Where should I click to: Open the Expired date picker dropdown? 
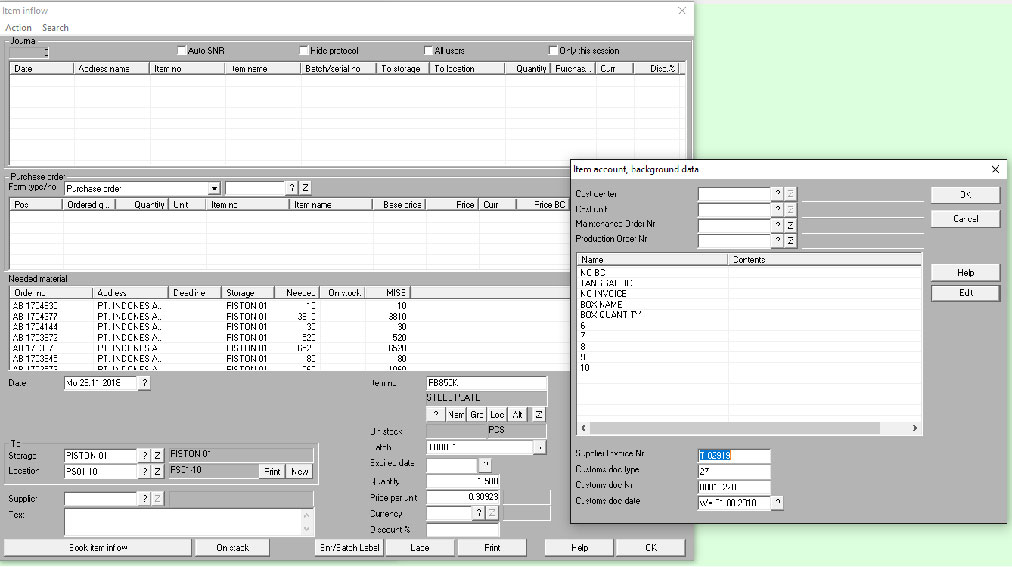(484, 465)
